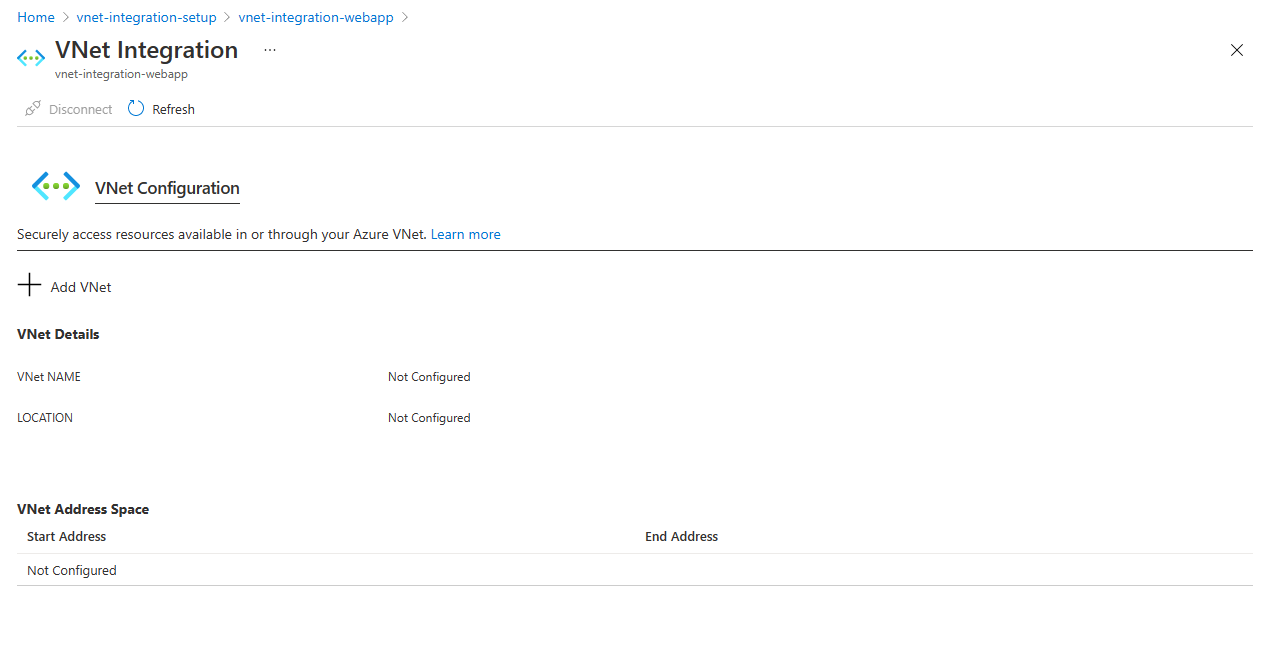This screenshot has height=659, width=1268.
Task: Click the chevron after the Home breadcrumb
Action: (x=66, y=18)
